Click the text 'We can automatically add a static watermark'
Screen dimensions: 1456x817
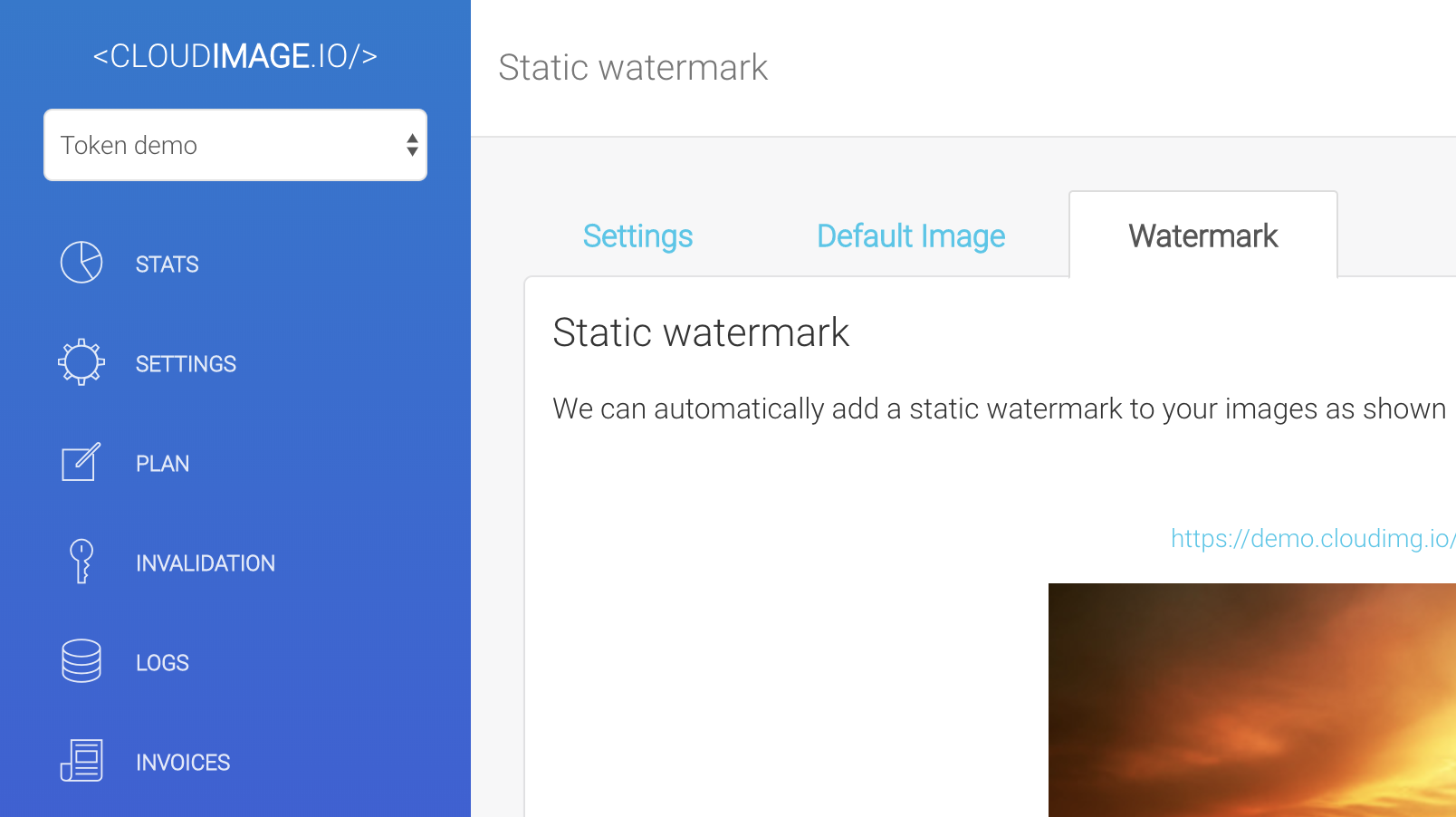(838, 409)
